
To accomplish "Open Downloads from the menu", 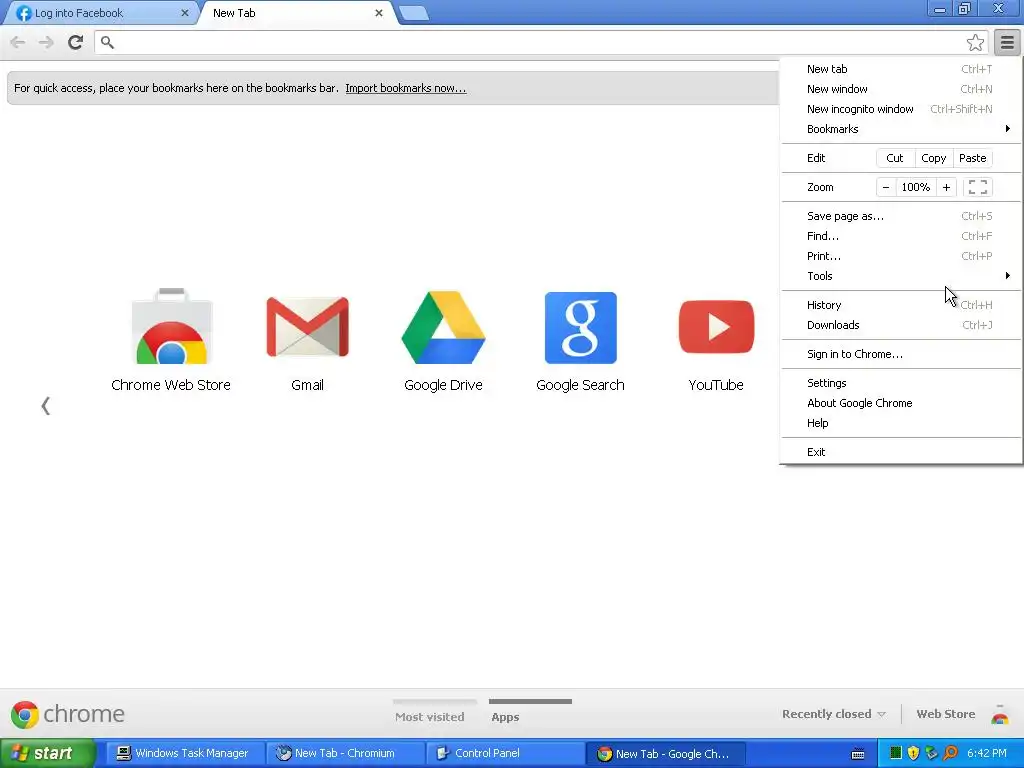I will [902, 325].
